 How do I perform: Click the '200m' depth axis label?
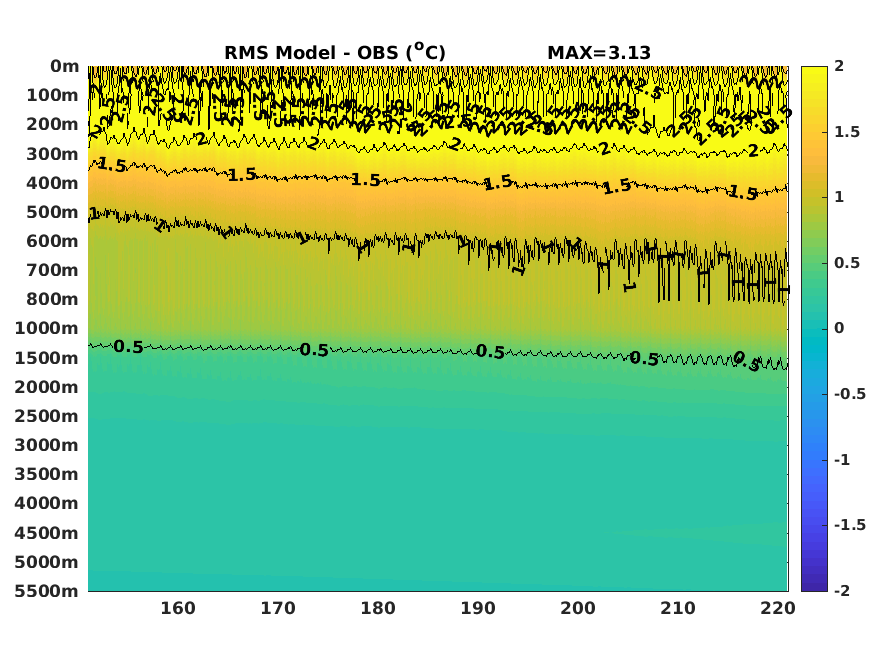point(52,124)
